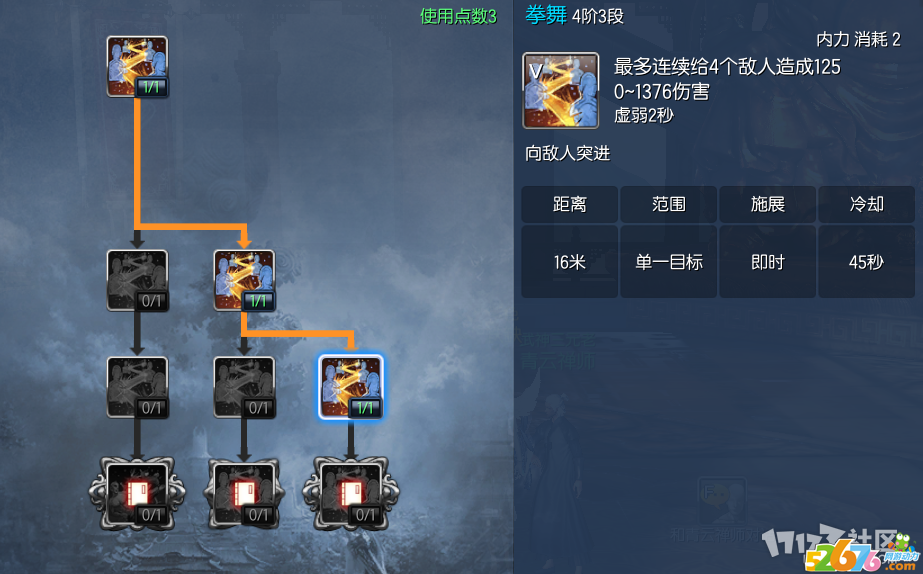Click ornate secret book node, middle column

tap(244, 493)
